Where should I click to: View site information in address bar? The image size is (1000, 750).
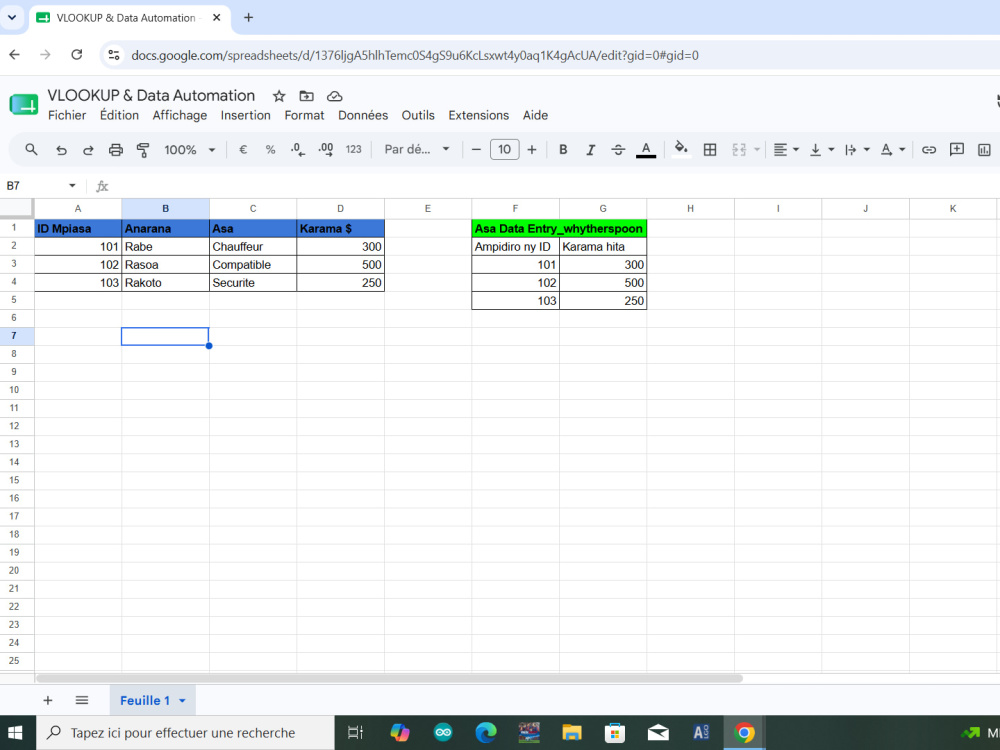click(114, 55)
